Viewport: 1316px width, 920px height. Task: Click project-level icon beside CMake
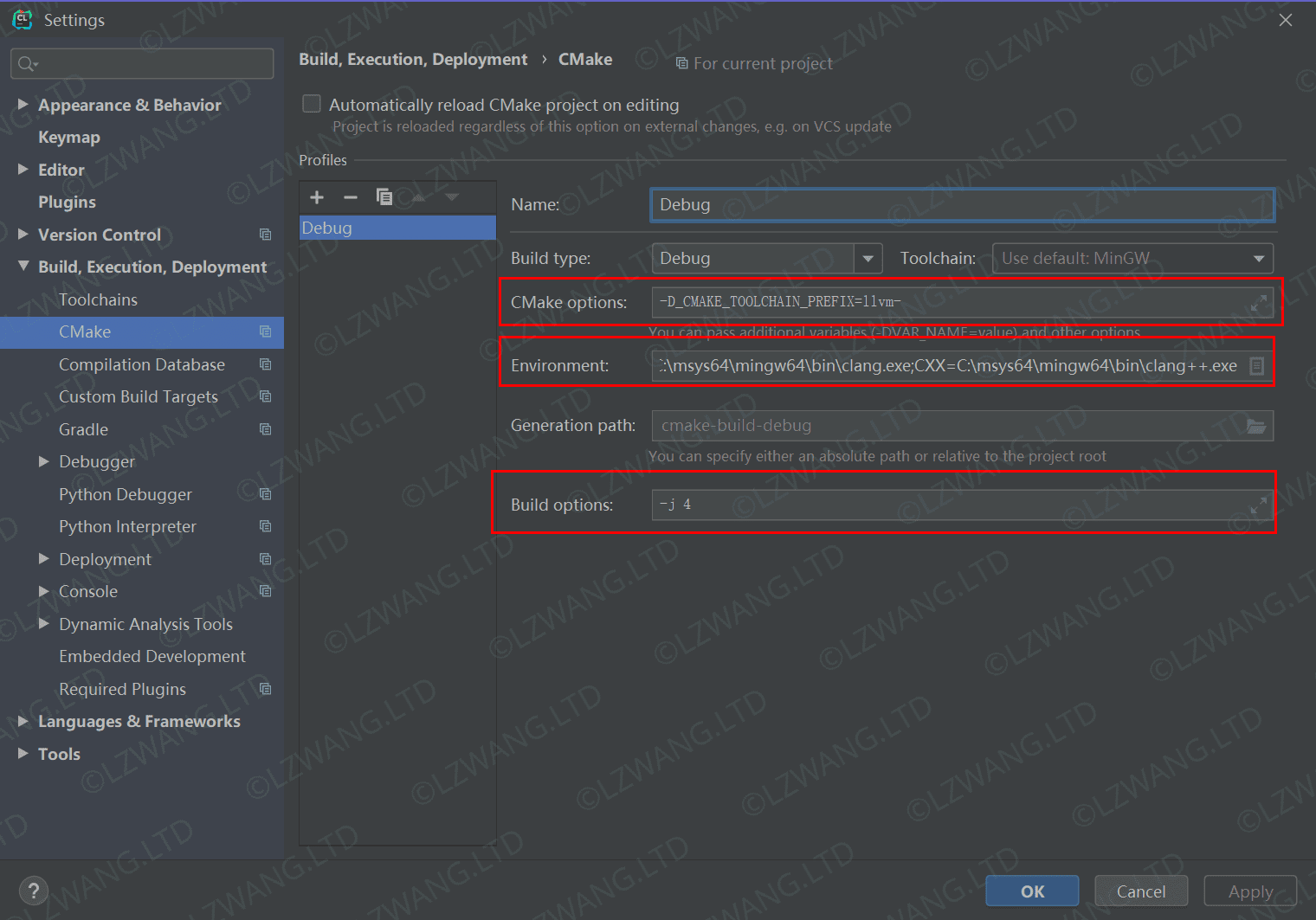pyautogui.click(x=265, y=331)
